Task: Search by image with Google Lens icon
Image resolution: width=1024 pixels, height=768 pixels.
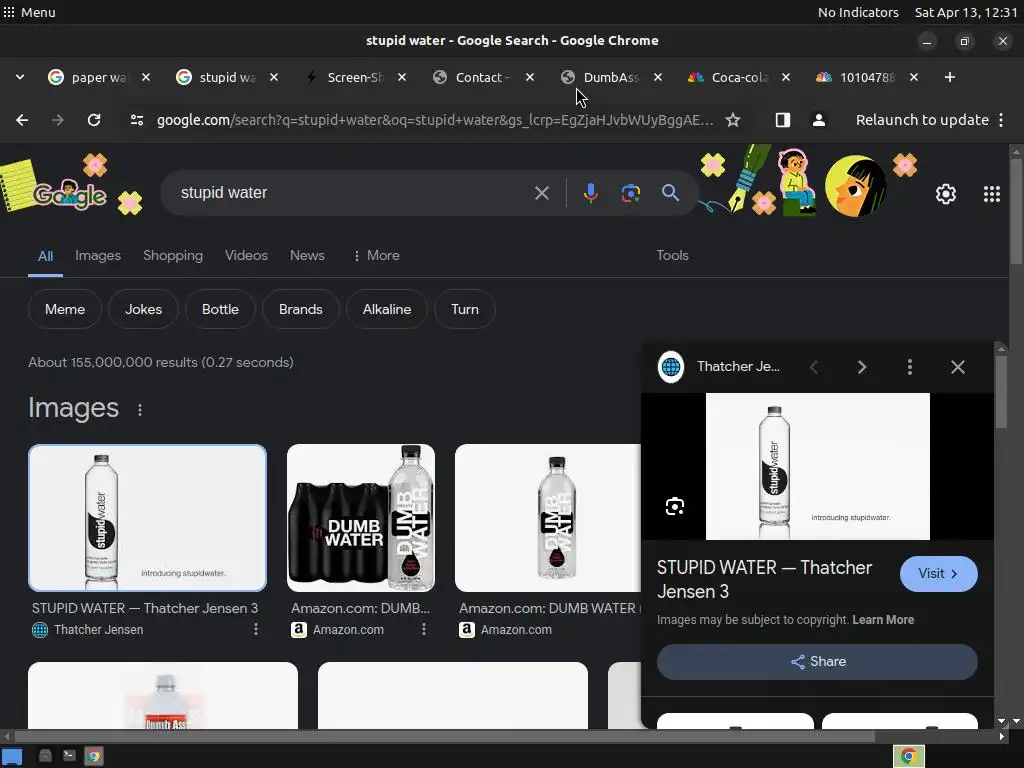Action: point(630,193)
